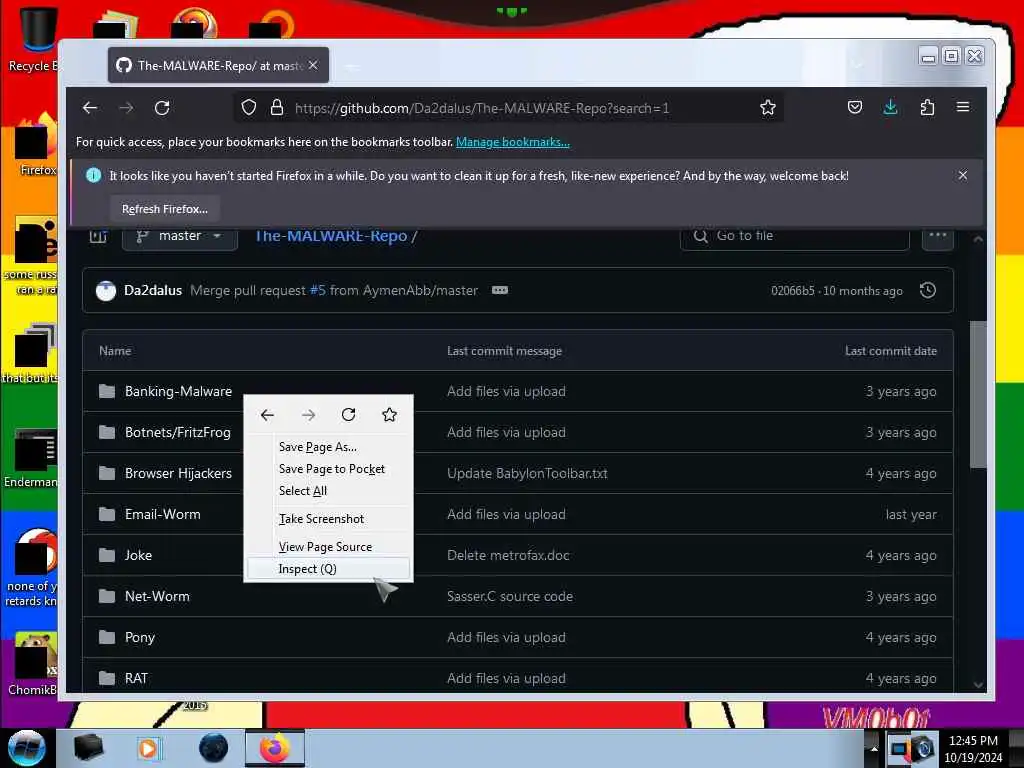Click the taskbar clock showing 12:45 PM

[973, 748]
